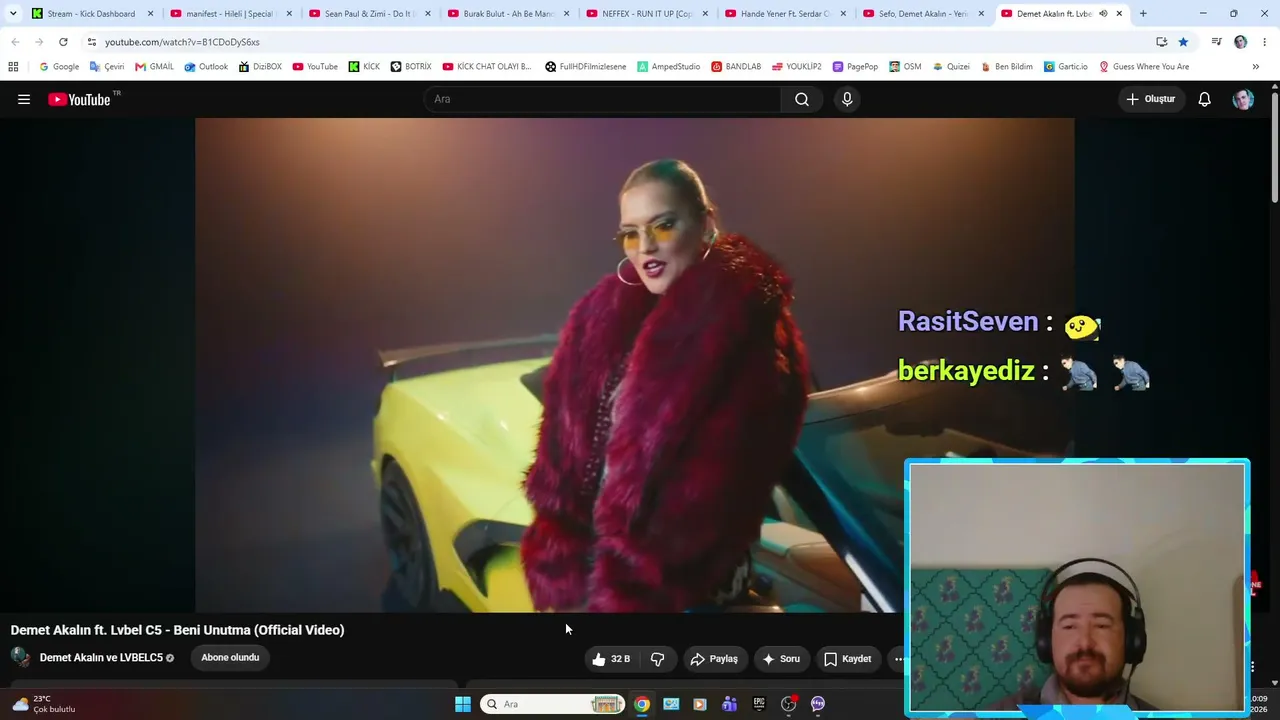Open the Windows Start menu

tap(463, 704)
